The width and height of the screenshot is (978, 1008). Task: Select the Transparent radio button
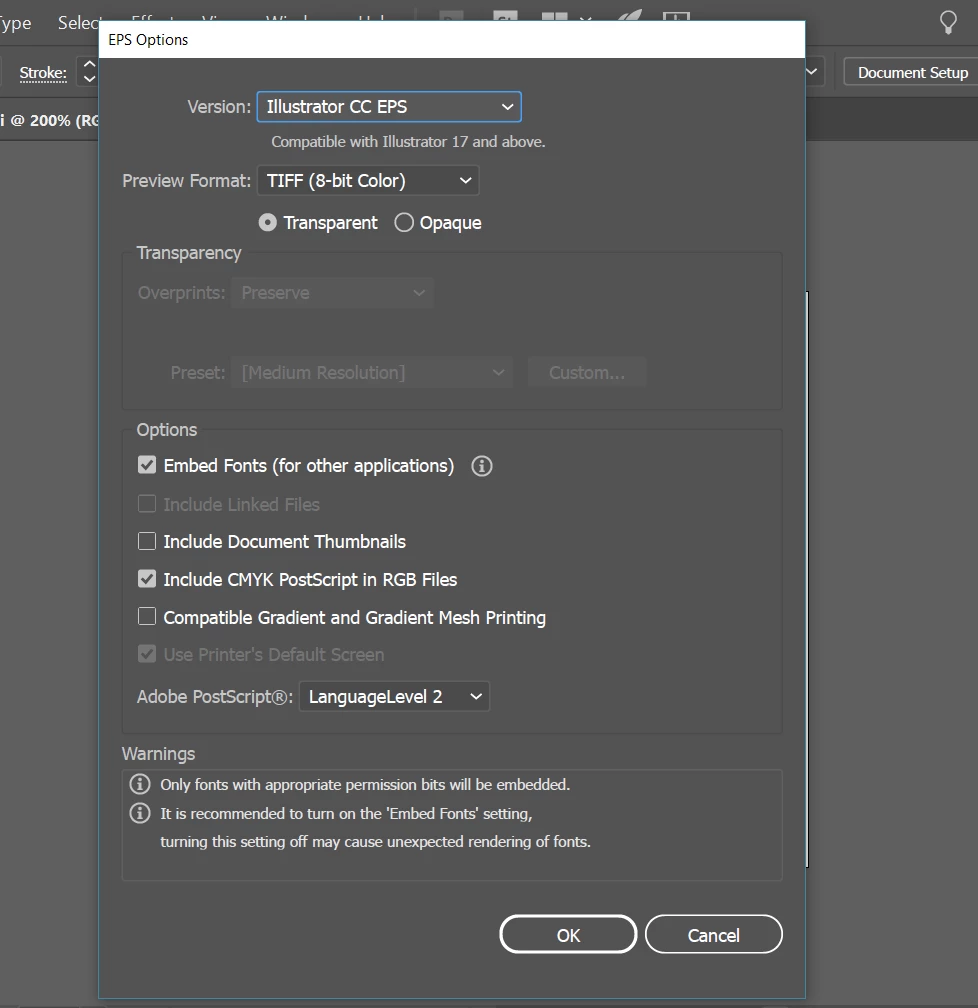267,222
